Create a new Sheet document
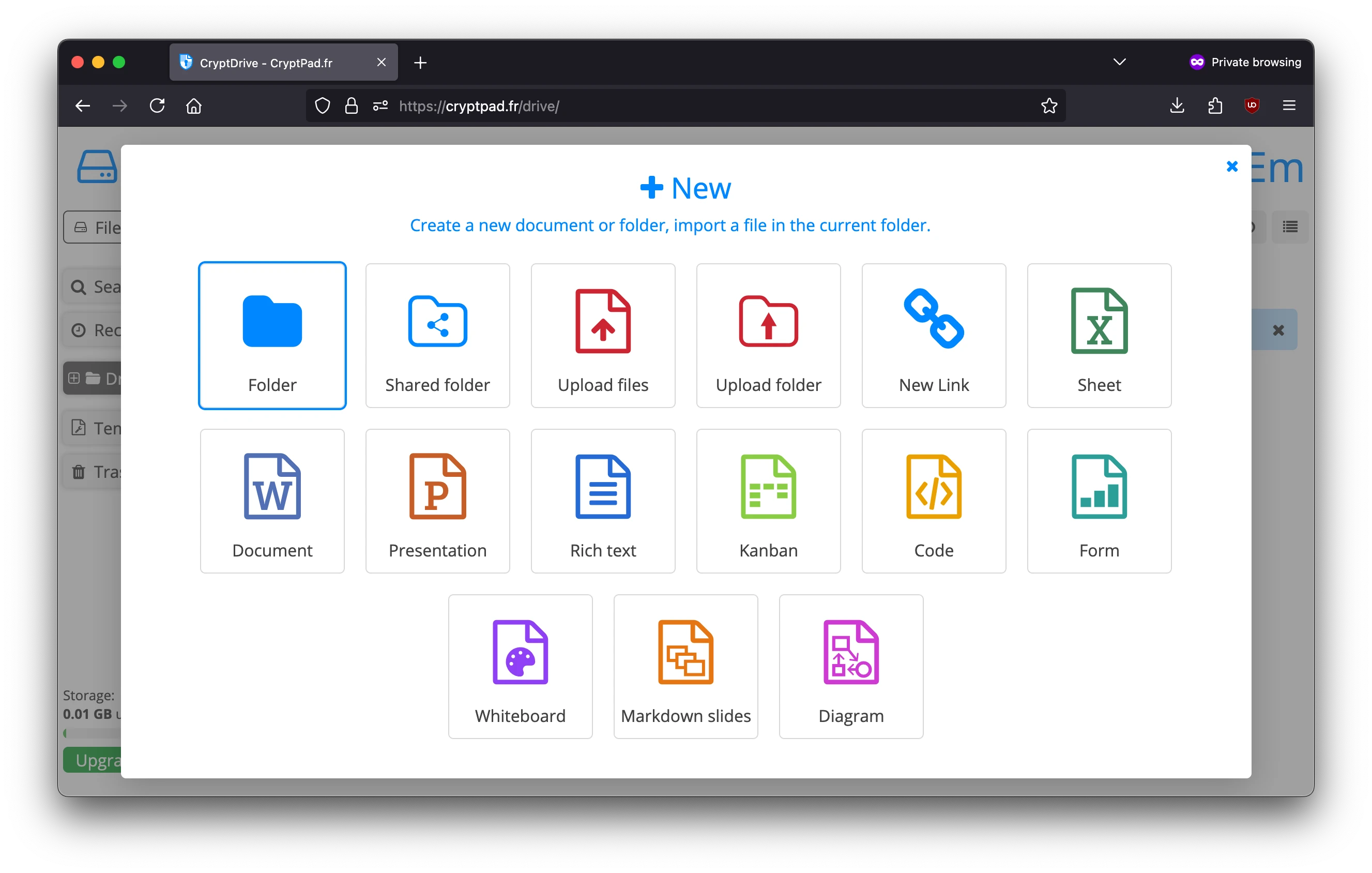1372x873 pixels. click(1099, 336)
